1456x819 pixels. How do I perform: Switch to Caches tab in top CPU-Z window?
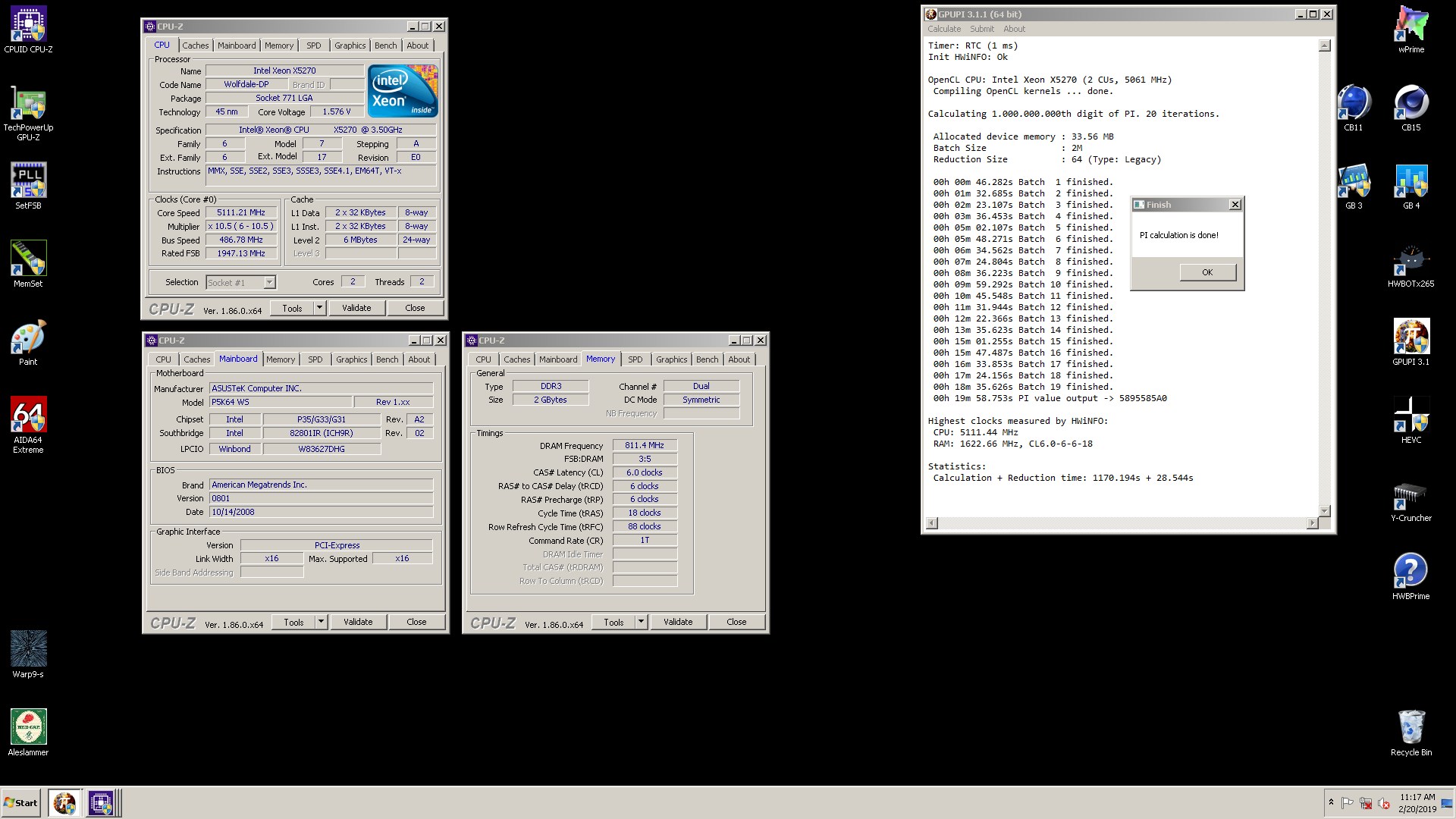(195, 45)
